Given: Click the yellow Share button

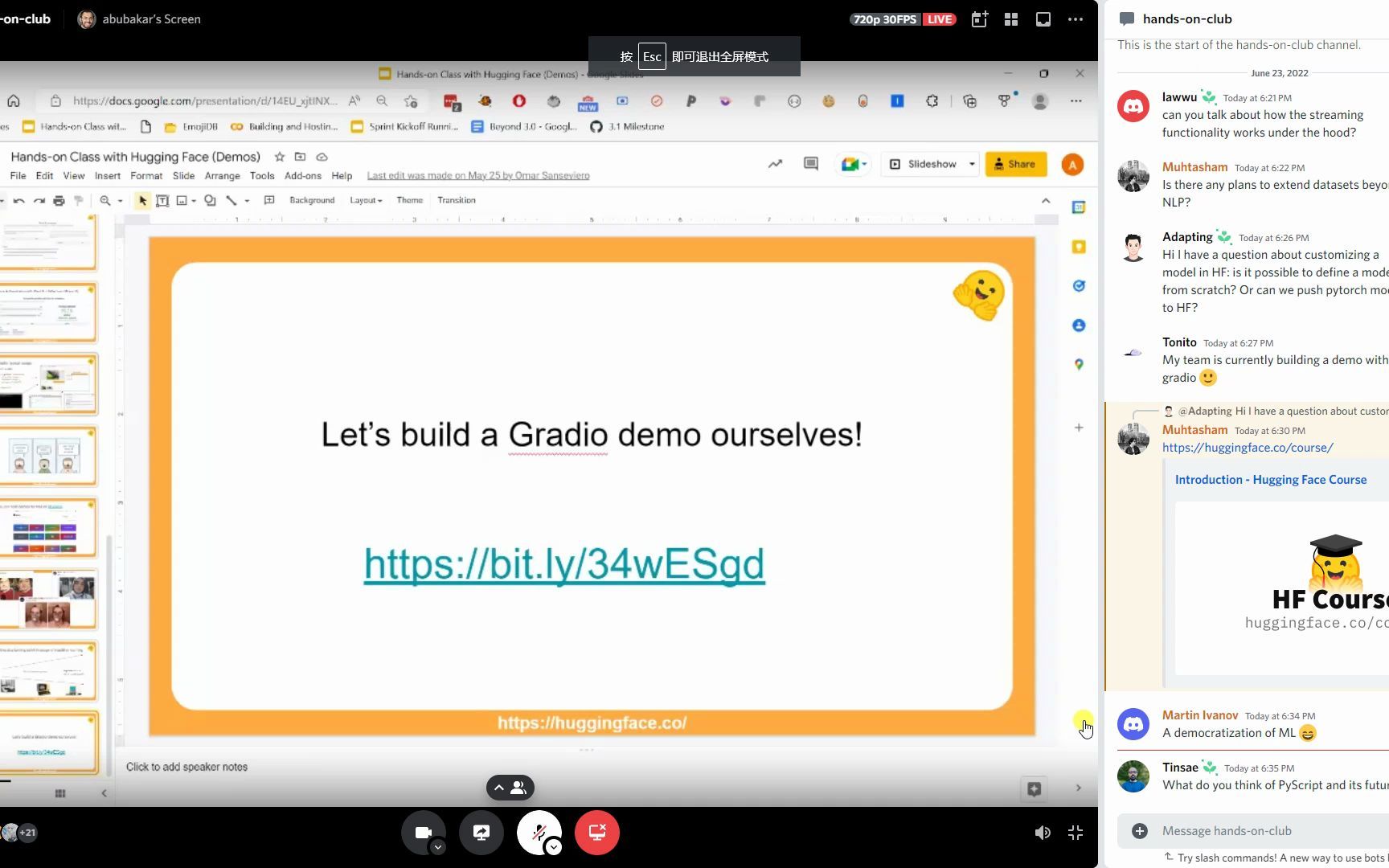Looking at the screenshot, I should pyautogui.click(x=1016, y=164).
